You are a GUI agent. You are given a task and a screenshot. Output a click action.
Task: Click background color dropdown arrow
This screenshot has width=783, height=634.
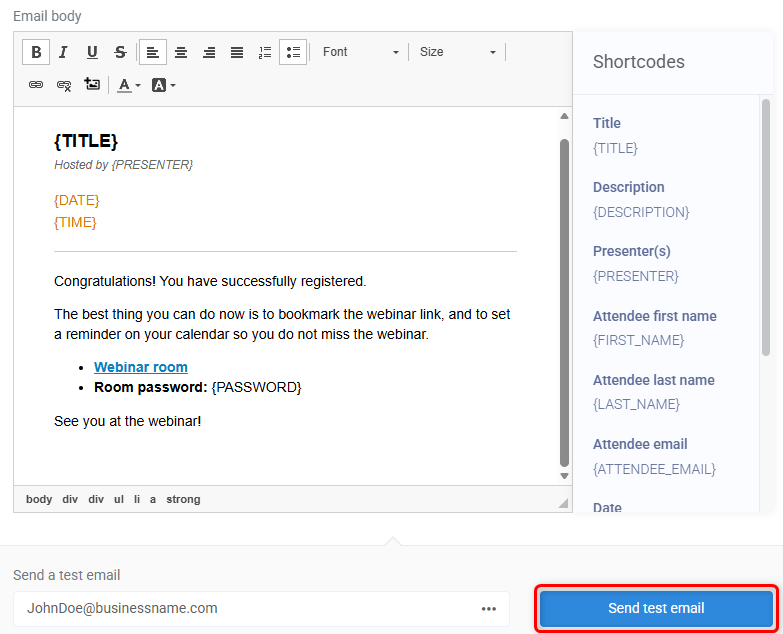pyautogui.click(x=173, y=86)
